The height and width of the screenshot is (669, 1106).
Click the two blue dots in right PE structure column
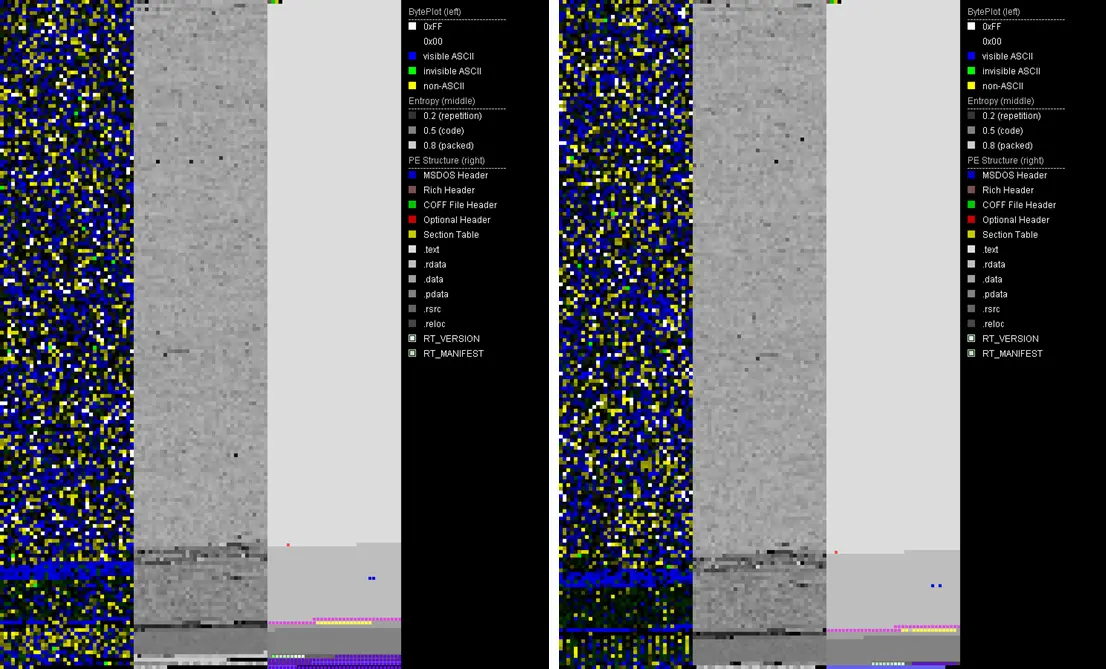click(x=936, y=586)
